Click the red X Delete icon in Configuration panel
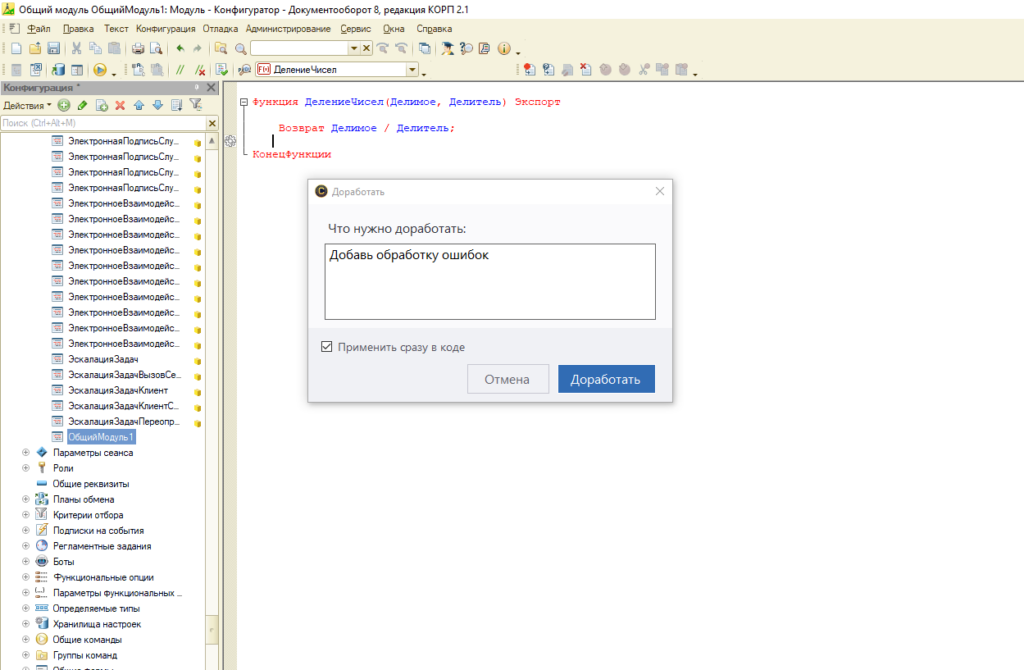Screen dimensions: 1024x670 120,105
